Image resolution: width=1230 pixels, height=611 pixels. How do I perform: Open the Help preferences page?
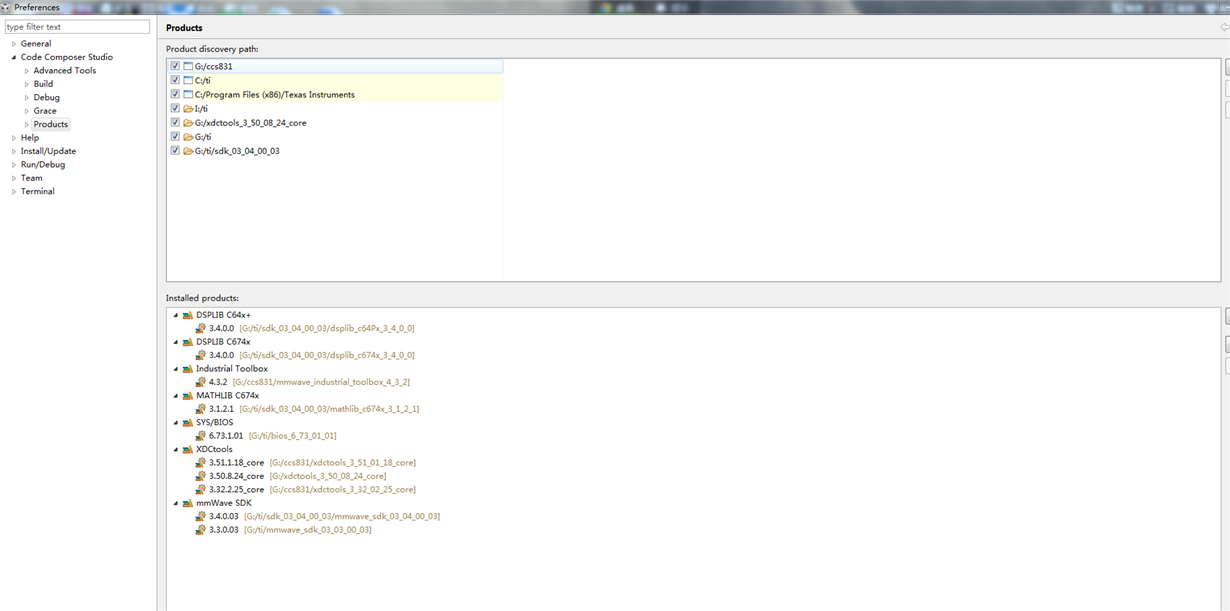30,138
